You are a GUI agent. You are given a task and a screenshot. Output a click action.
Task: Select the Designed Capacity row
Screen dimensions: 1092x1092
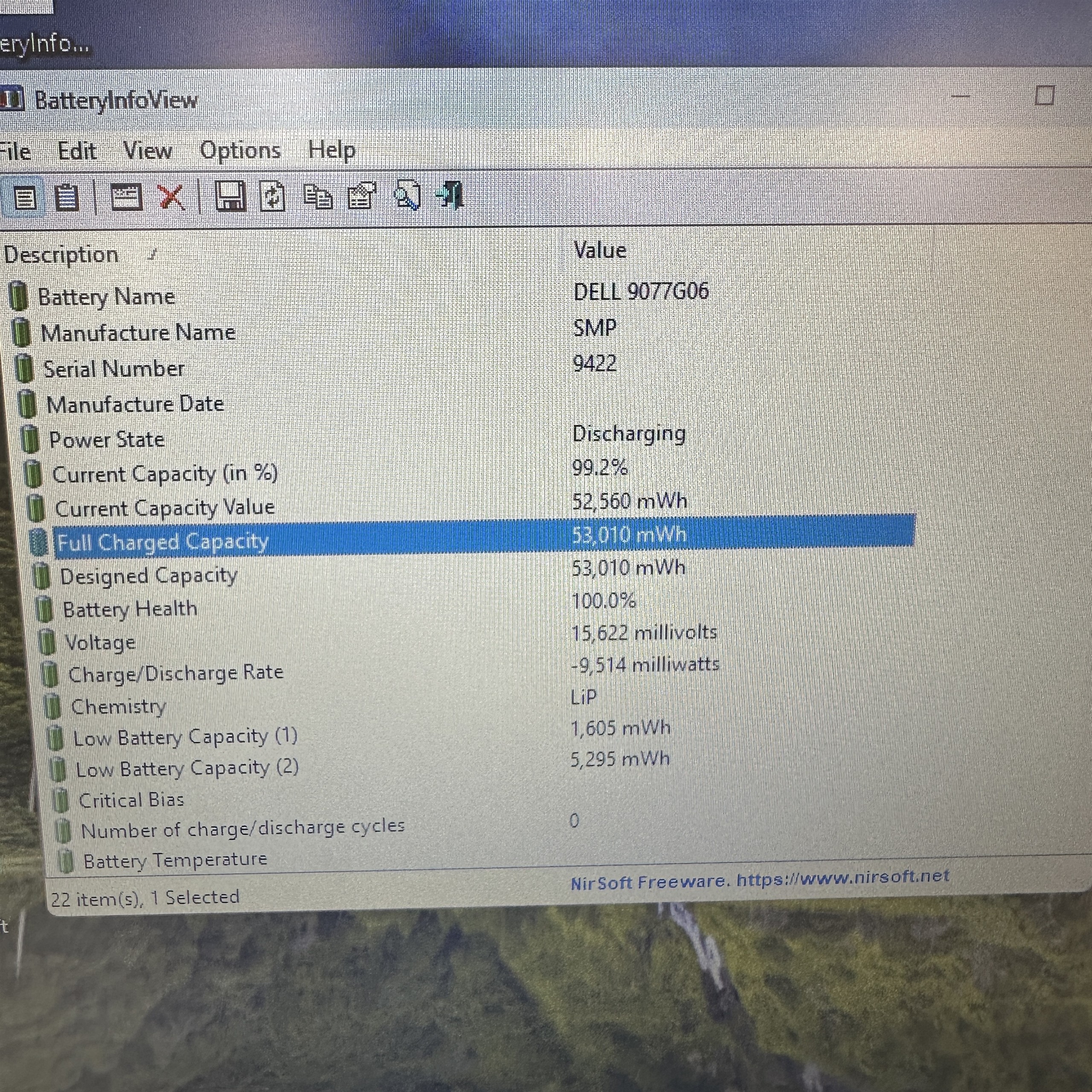148,577
